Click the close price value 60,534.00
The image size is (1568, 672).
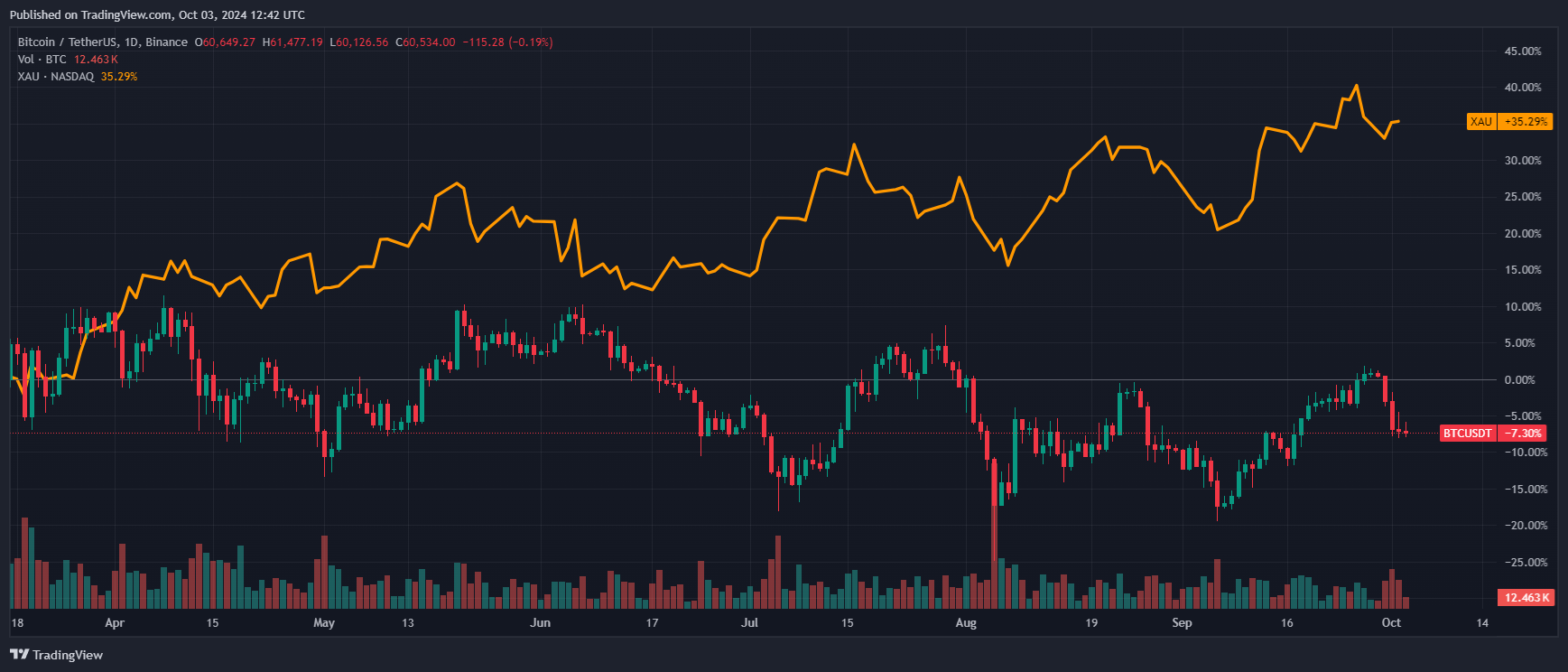(430, 42)
